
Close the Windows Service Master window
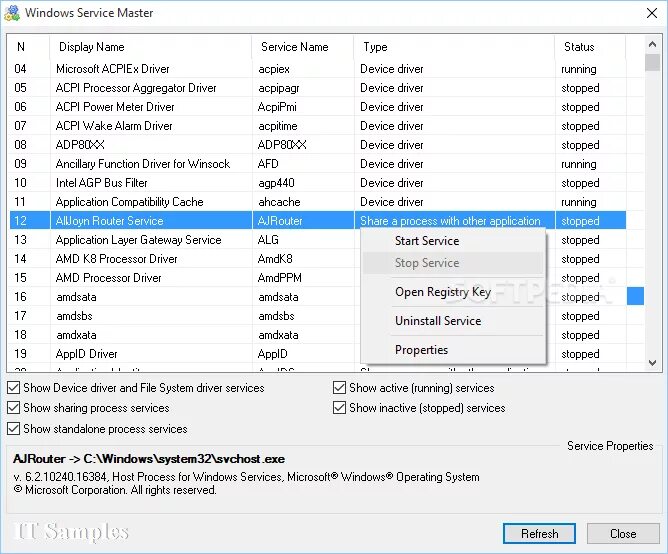point(652,13)
